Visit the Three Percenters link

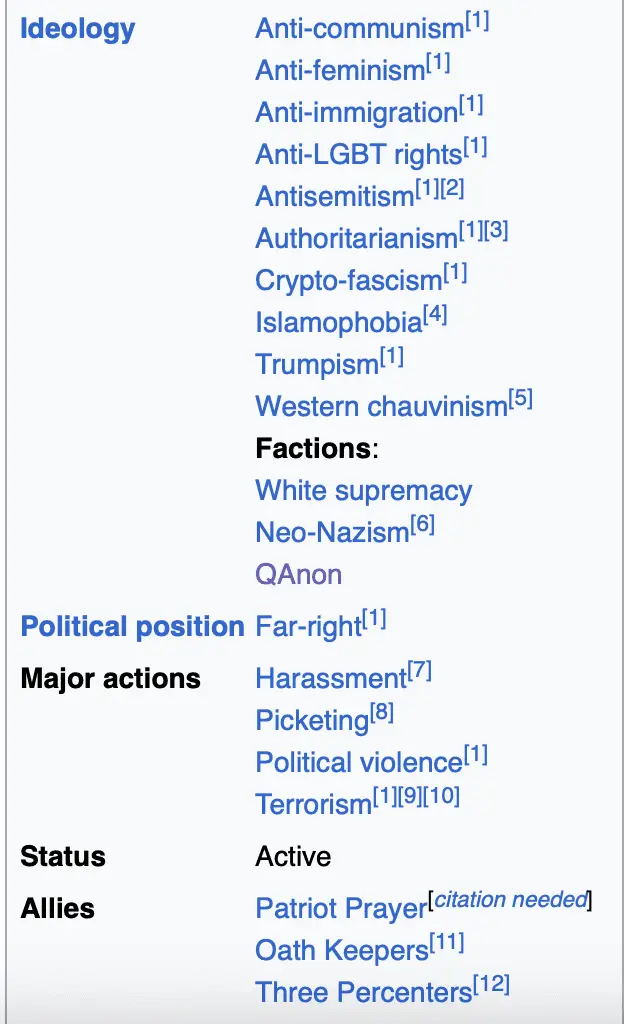click(364, 993)
